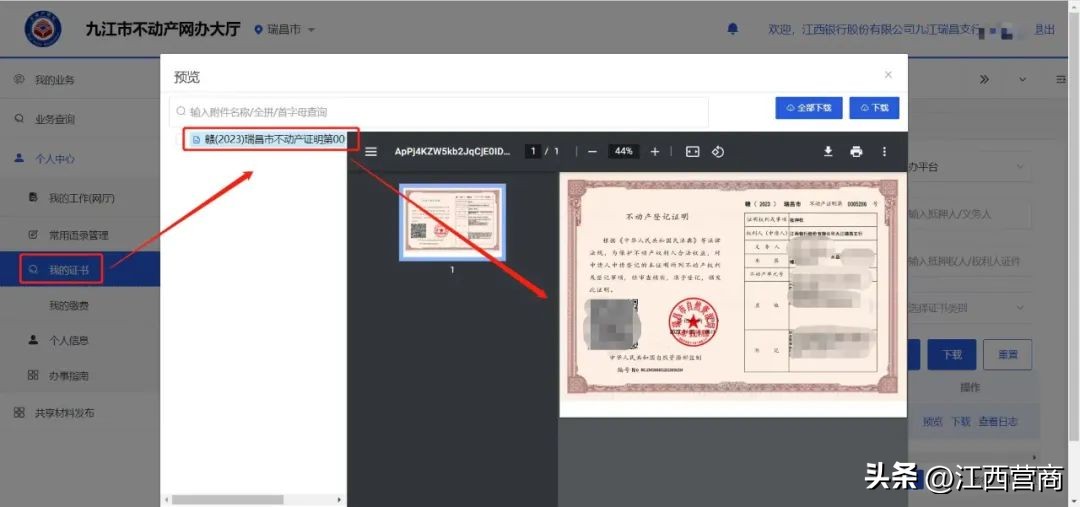Click the 输入抵押权人/权利人证件 field in the background form

click(x=970, y=261)
